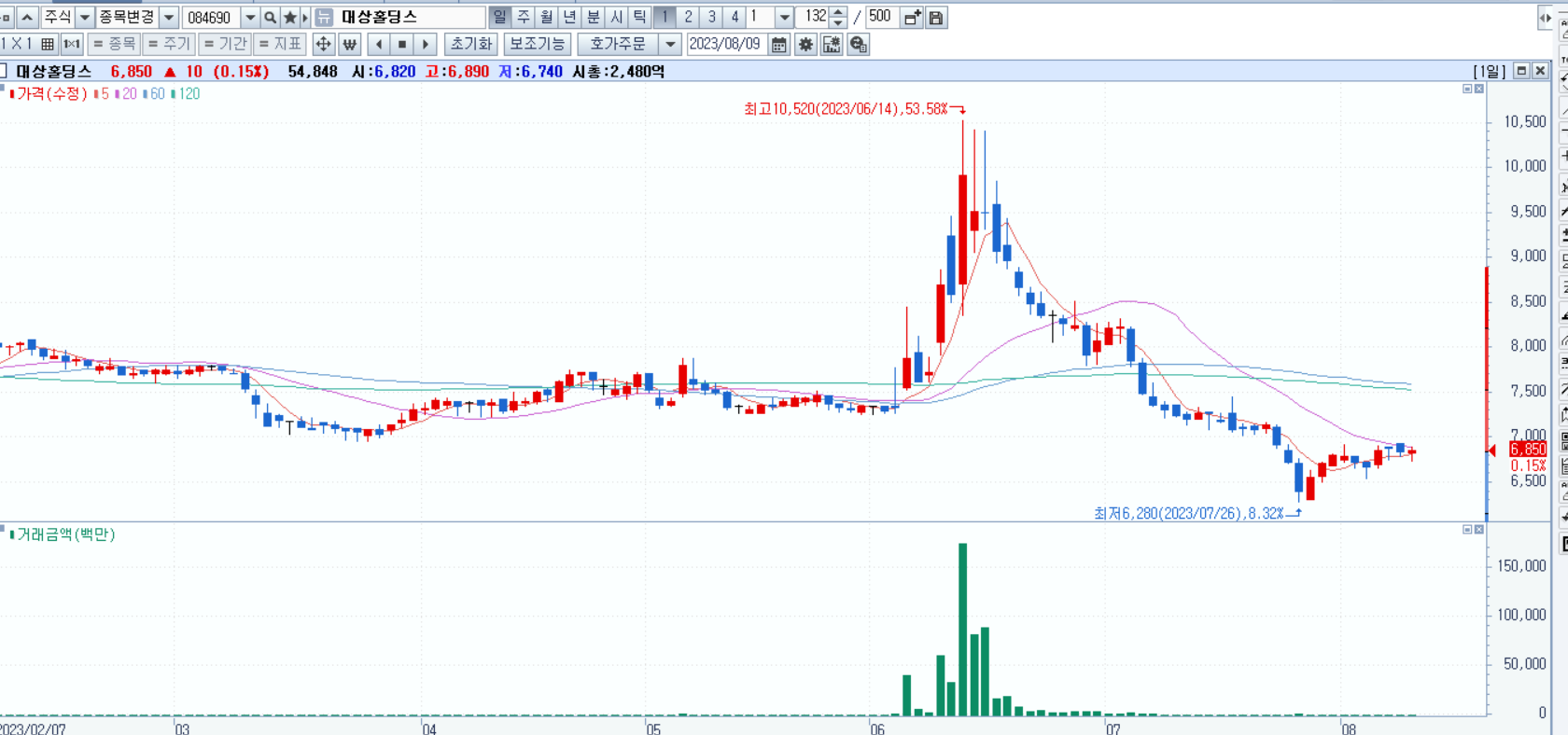Step chart forward with right arrow

[426, 44]
